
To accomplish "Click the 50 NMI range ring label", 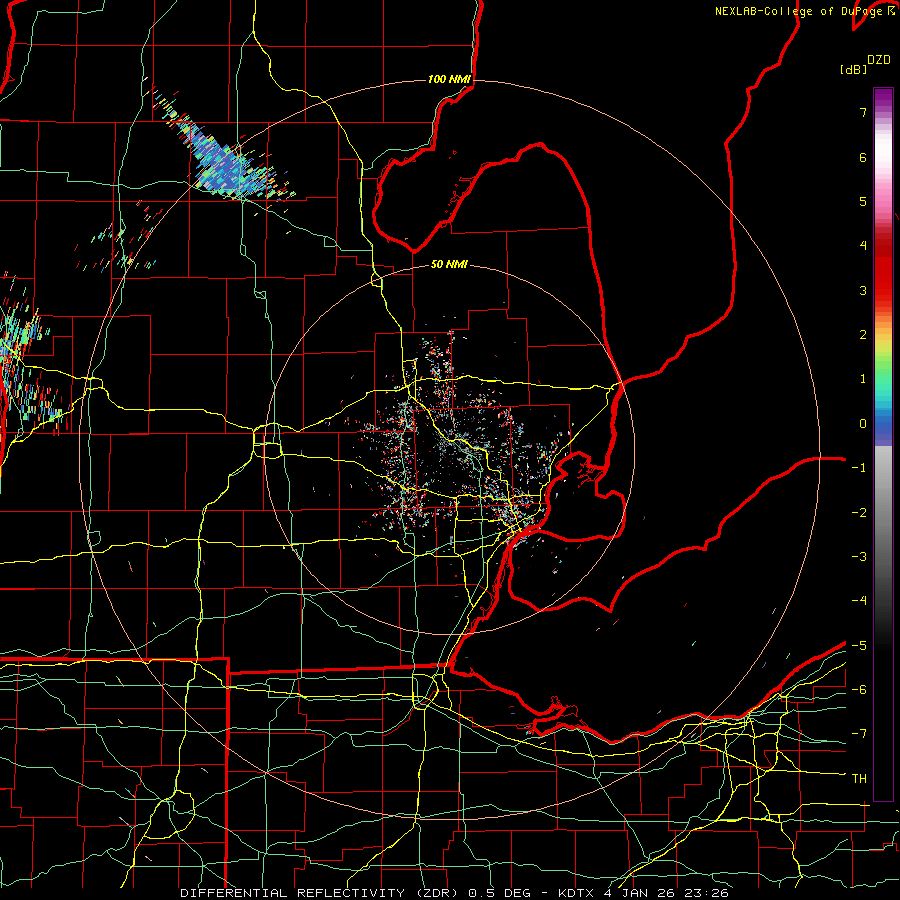I will (x=449, y=265).
